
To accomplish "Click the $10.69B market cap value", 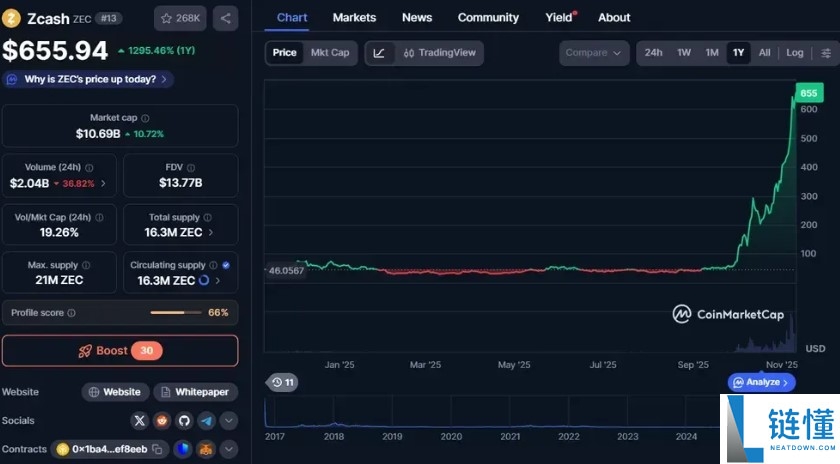I will (98, 134).
